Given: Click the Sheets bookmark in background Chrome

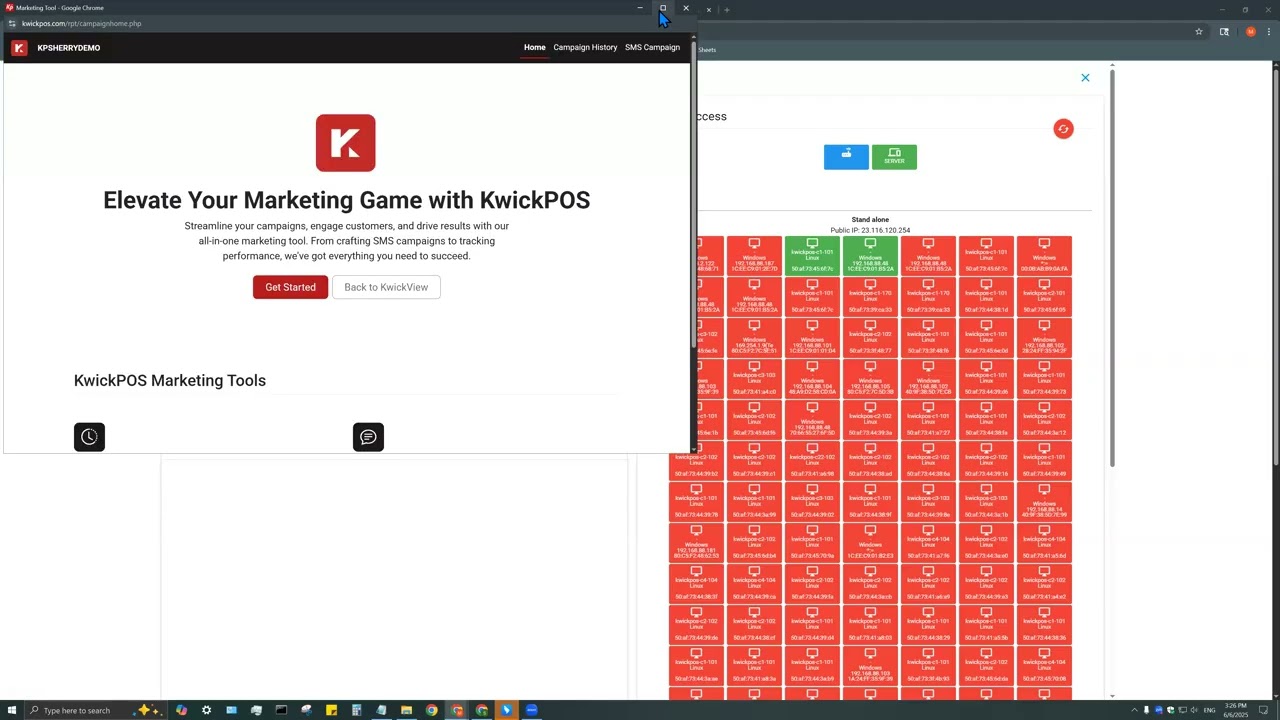Looking at the screenshot, I should click(x=706, y=50).
